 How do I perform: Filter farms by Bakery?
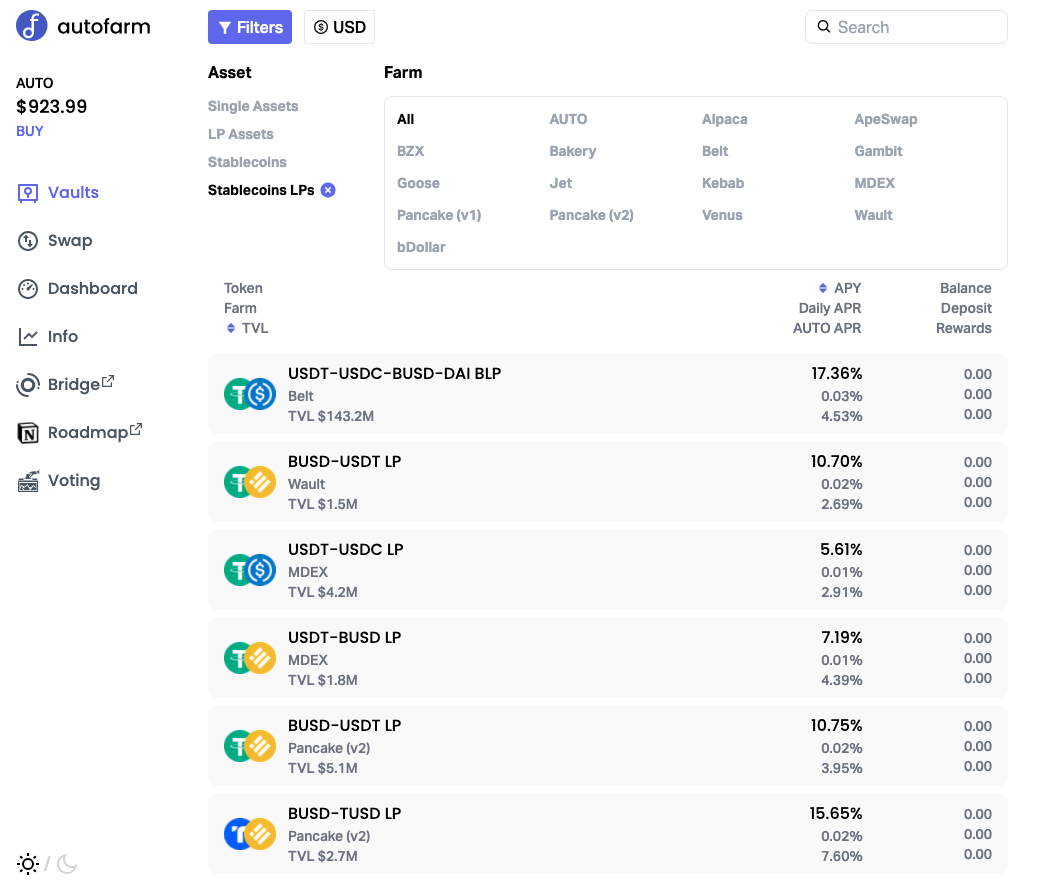(x=573, y=151)
